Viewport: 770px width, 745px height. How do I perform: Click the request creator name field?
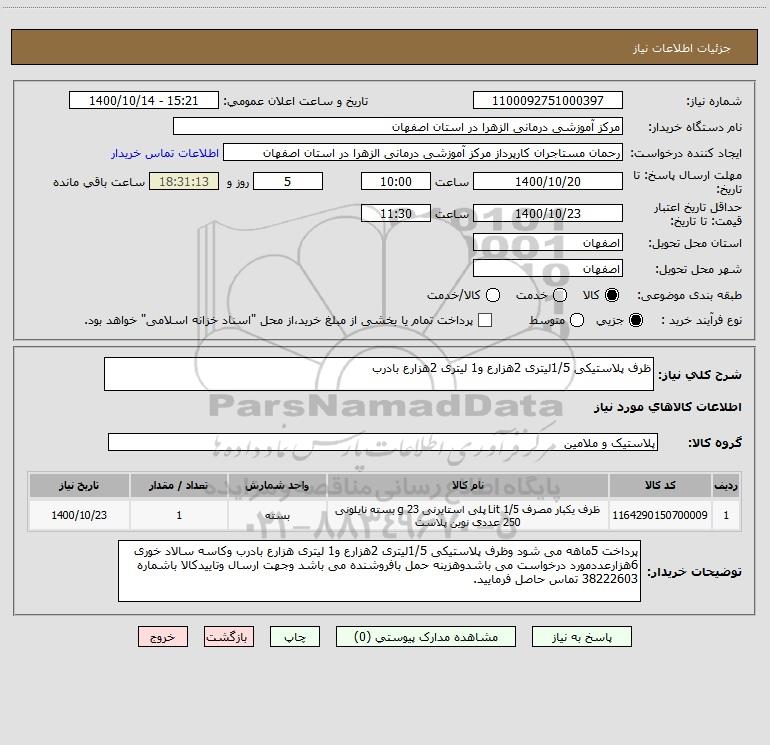[423, 153]
